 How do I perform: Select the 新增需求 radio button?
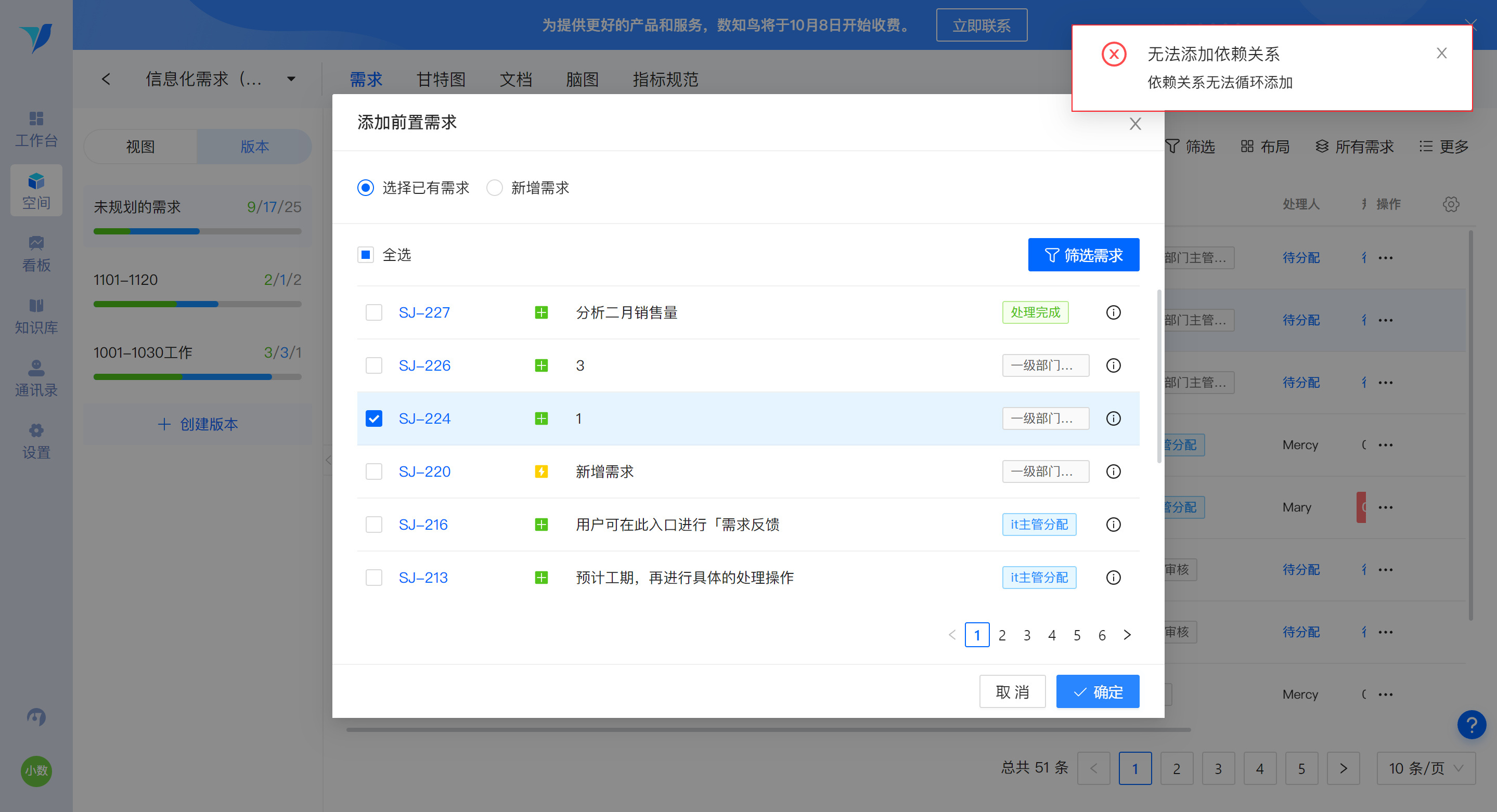click(495, 188)
